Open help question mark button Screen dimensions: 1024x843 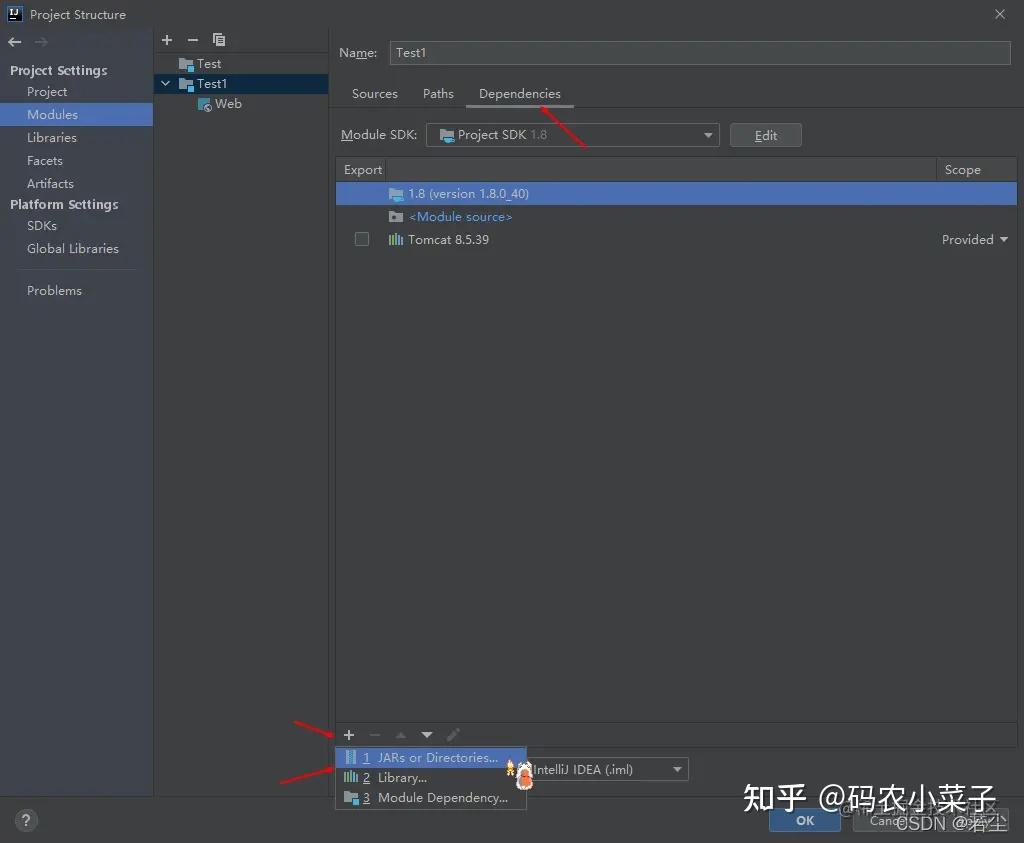point(26,820)
